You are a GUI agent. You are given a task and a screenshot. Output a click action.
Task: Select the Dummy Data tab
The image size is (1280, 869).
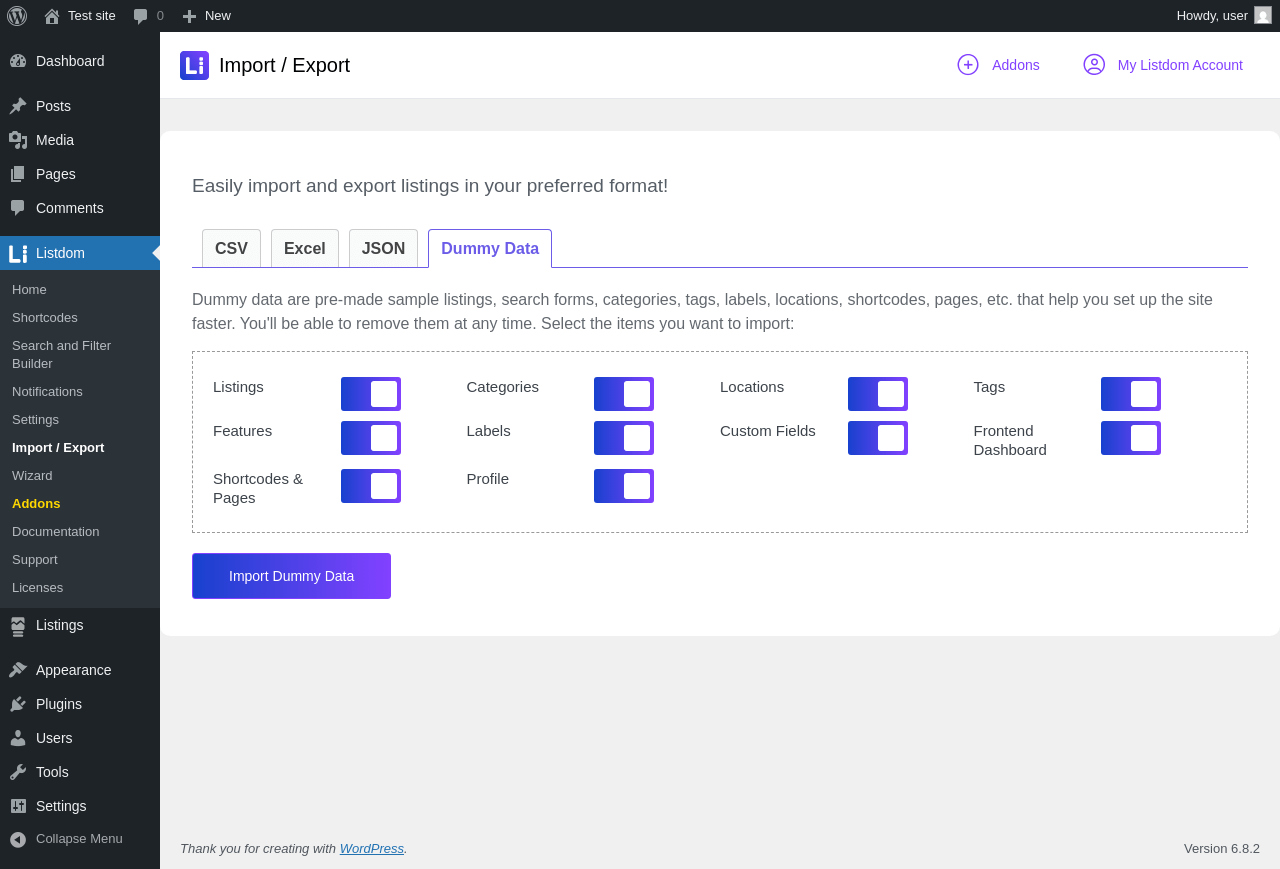click(x=490, y=249)
